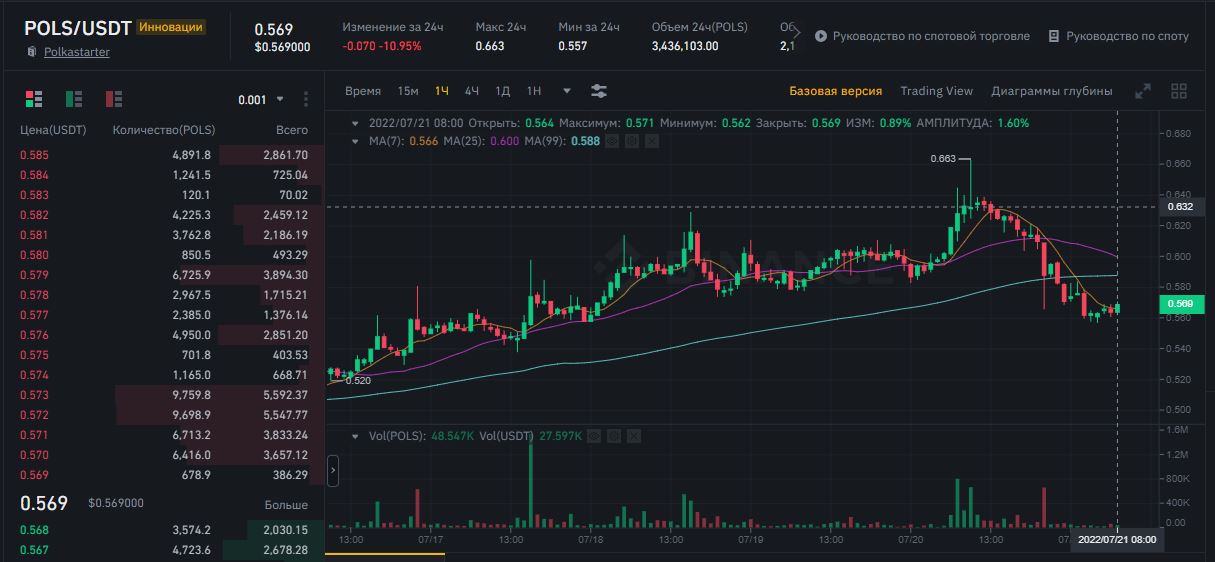Select the 4Ч chart interval
Image resolution: width=1215 pixels, height=562 pixels.
(x=472, y=91)
